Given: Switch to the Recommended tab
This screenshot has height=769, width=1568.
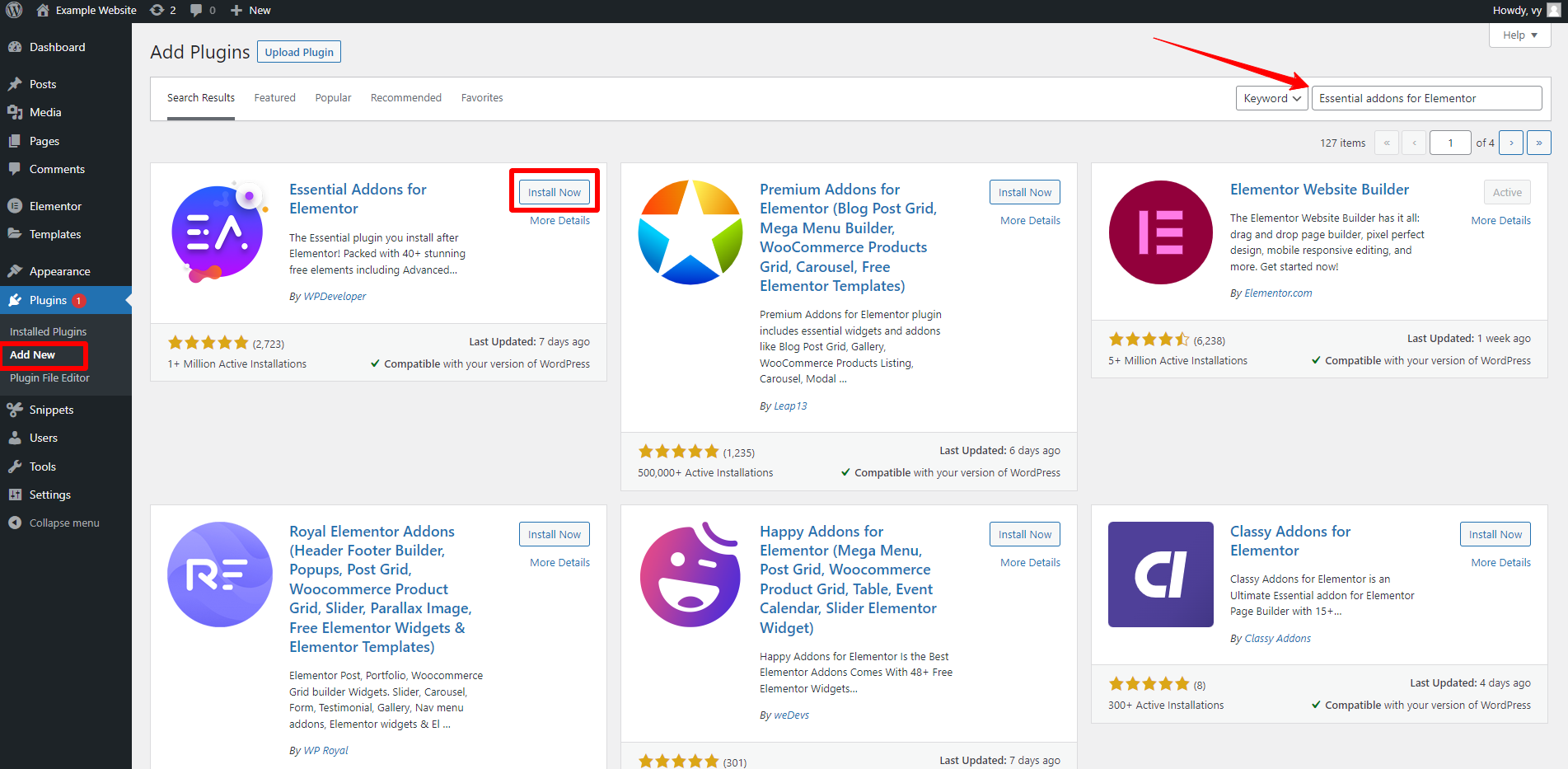Looking at the screenshot, I should tap(406, 97).
